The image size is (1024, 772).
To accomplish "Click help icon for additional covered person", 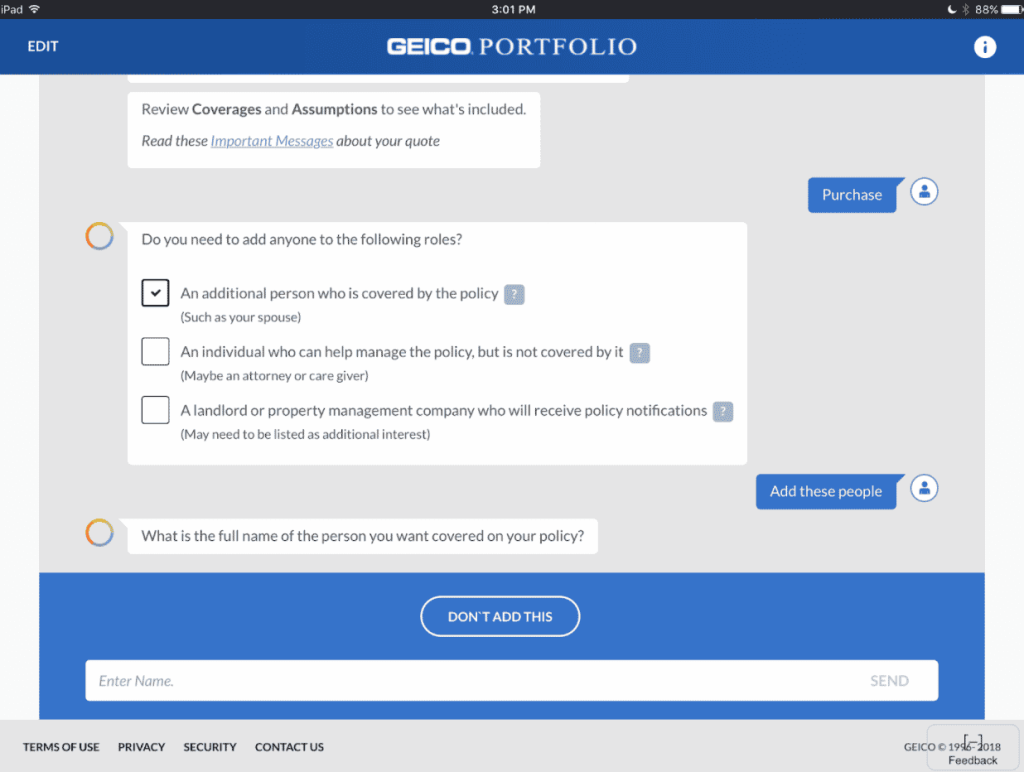I will pos(514,294).
